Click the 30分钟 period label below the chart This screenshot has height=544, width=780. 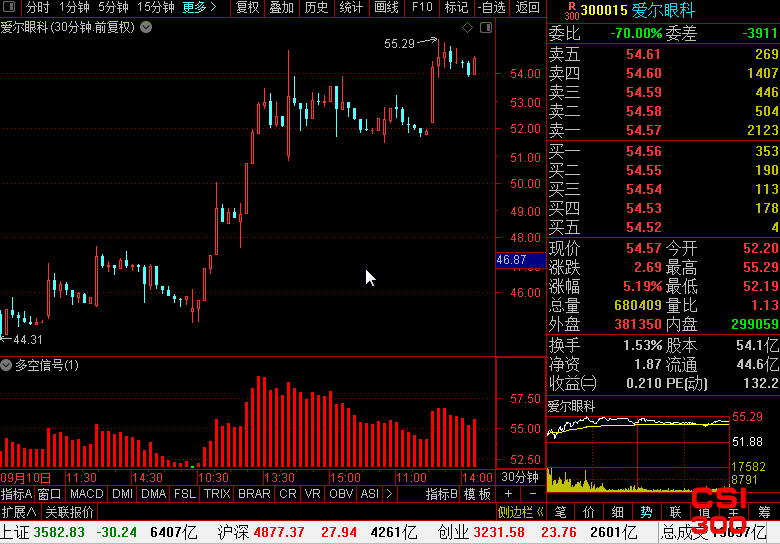click(520, 477)
